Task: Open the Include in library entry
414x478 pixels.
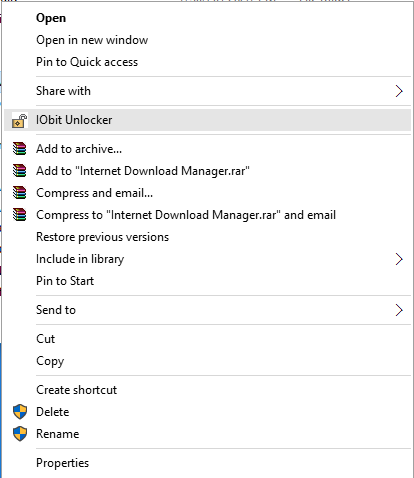Action: pos(207,259)
